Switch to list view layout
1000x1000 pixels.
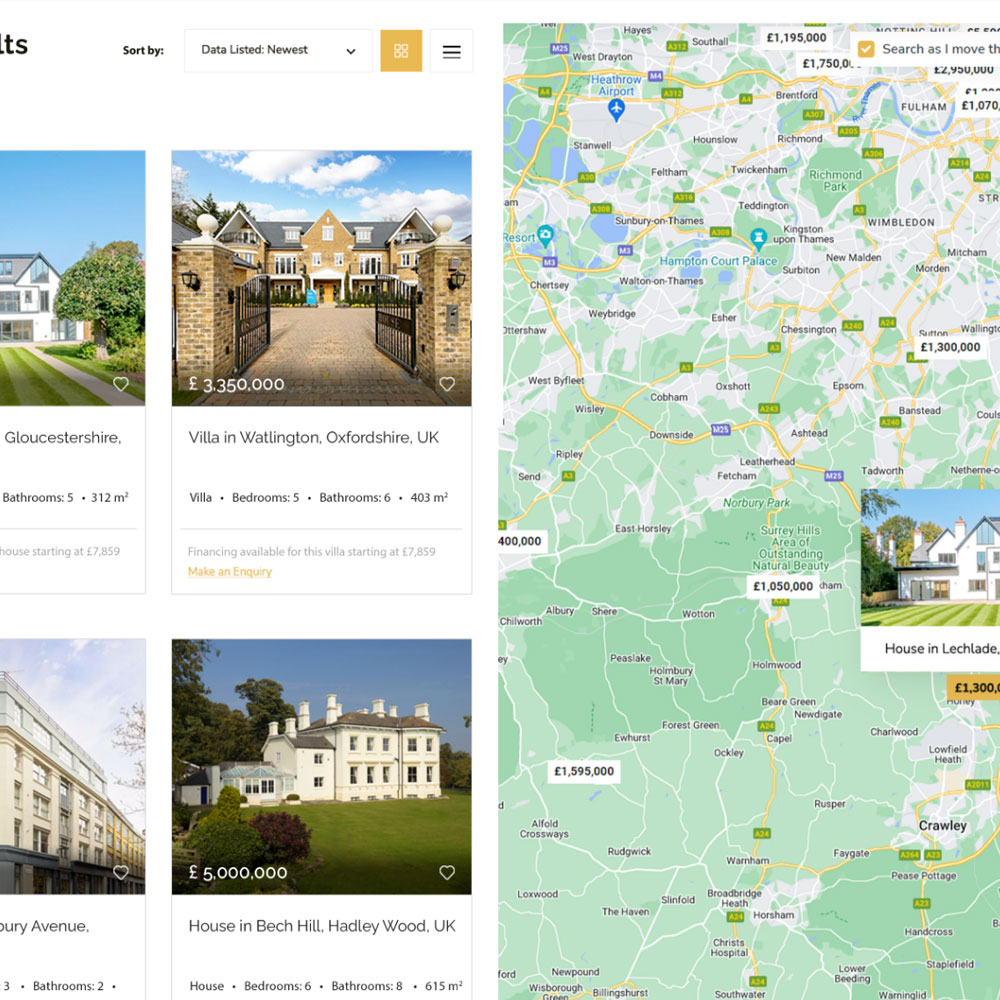coord(452,50)
